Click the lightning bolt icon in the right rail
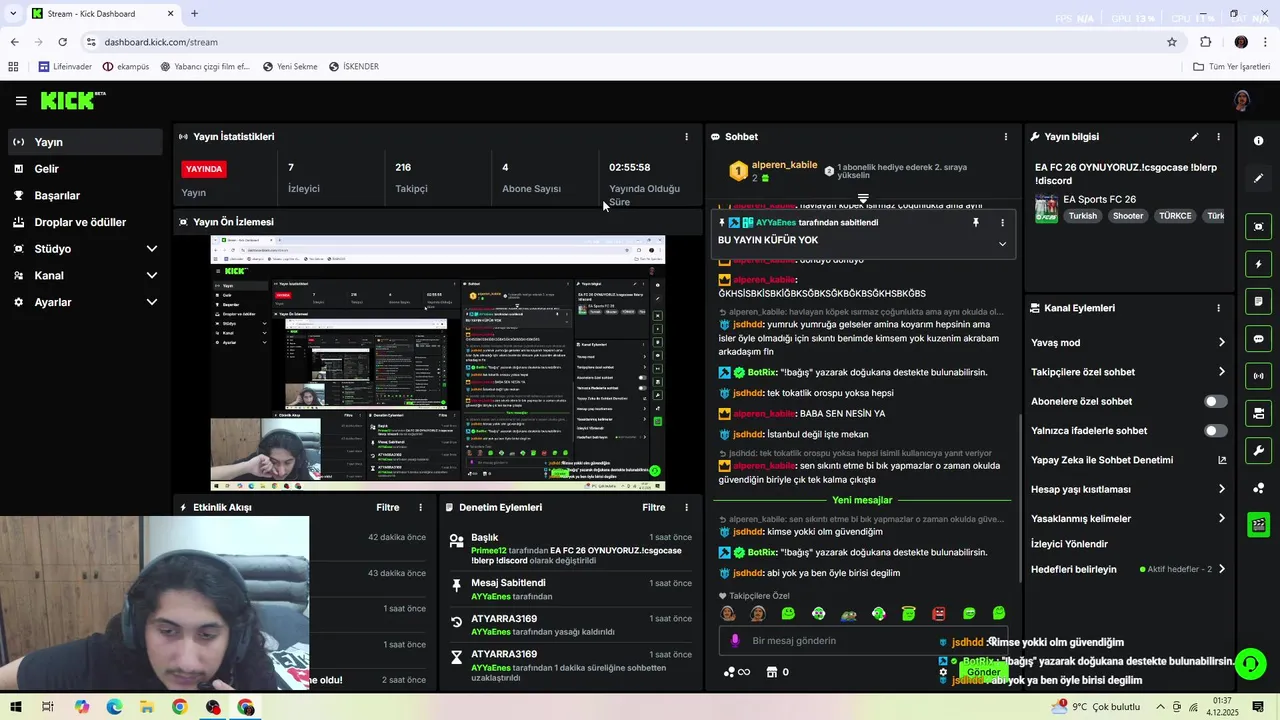 (1258, 264)
